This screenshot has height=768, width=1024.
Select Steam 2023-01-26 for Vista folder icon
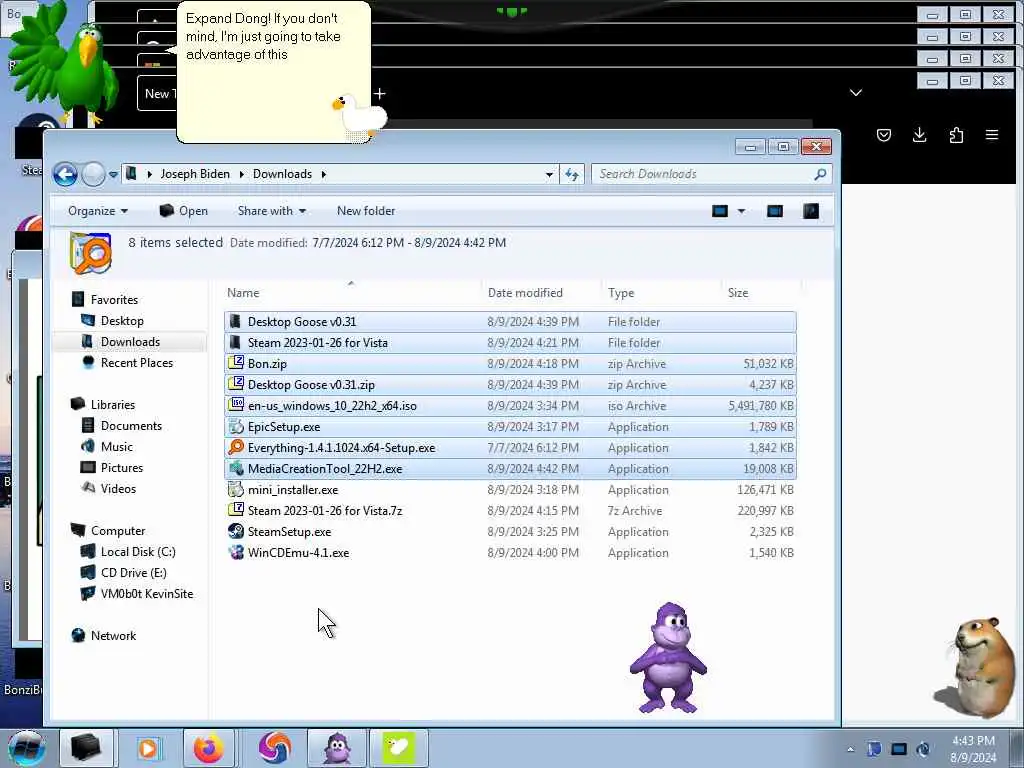pos(236,342)
